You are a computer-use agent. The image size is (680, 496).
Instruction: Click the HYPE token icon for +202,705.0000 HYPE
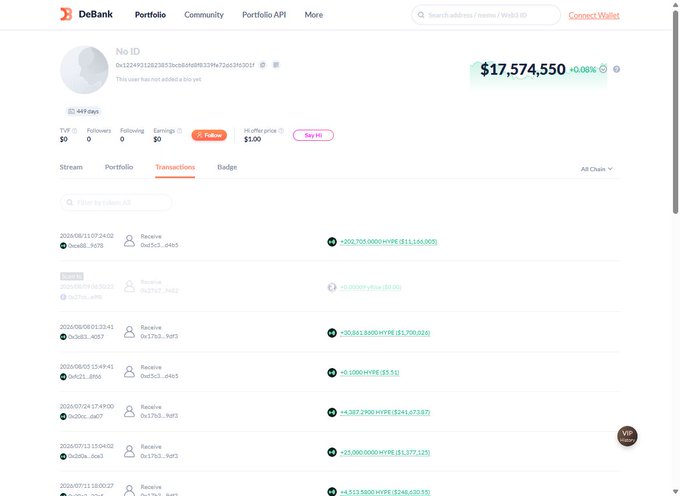(x=332, y=242)
